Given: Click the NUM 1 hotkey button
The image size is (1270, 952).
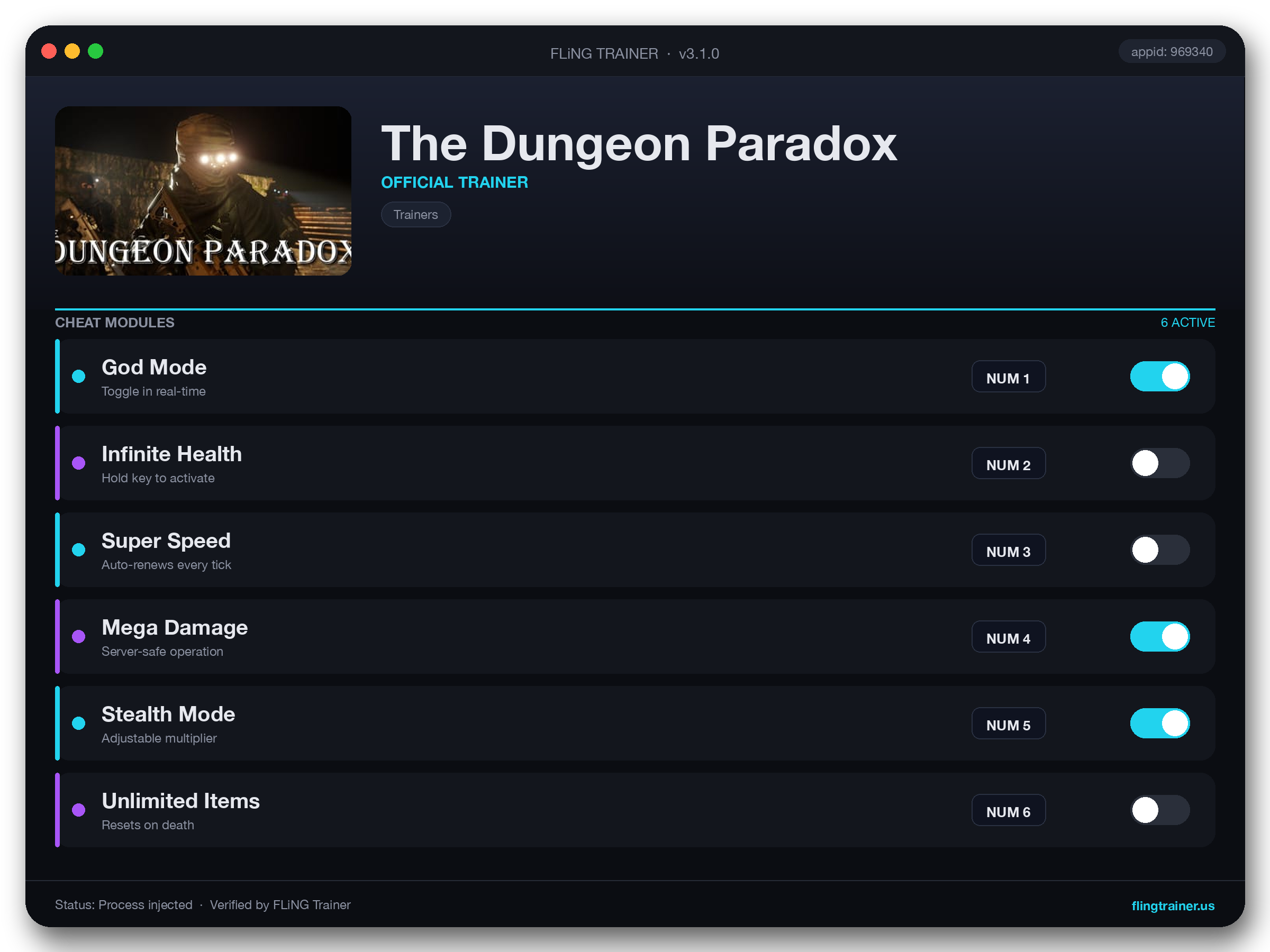Looking at the screenshot, I should point(1008,377).
